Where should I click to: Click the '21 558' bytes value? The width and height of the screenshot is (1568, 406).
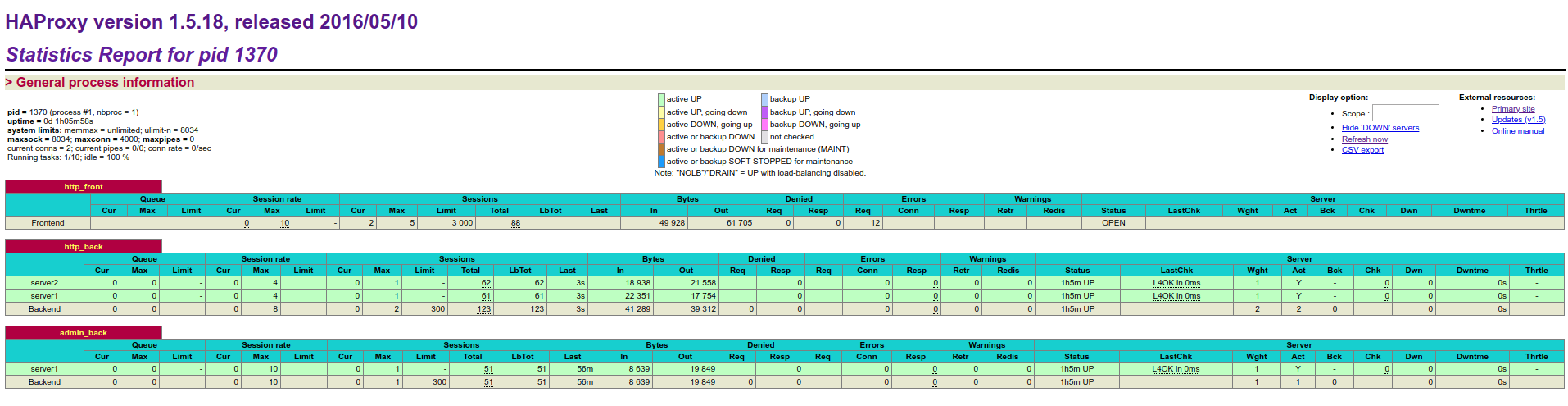pos(703,283)
